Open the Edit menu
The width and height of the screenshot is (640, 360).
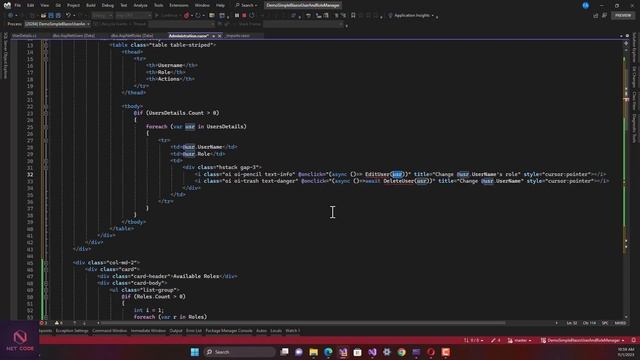pyautogui.click(x=31, y=5)
